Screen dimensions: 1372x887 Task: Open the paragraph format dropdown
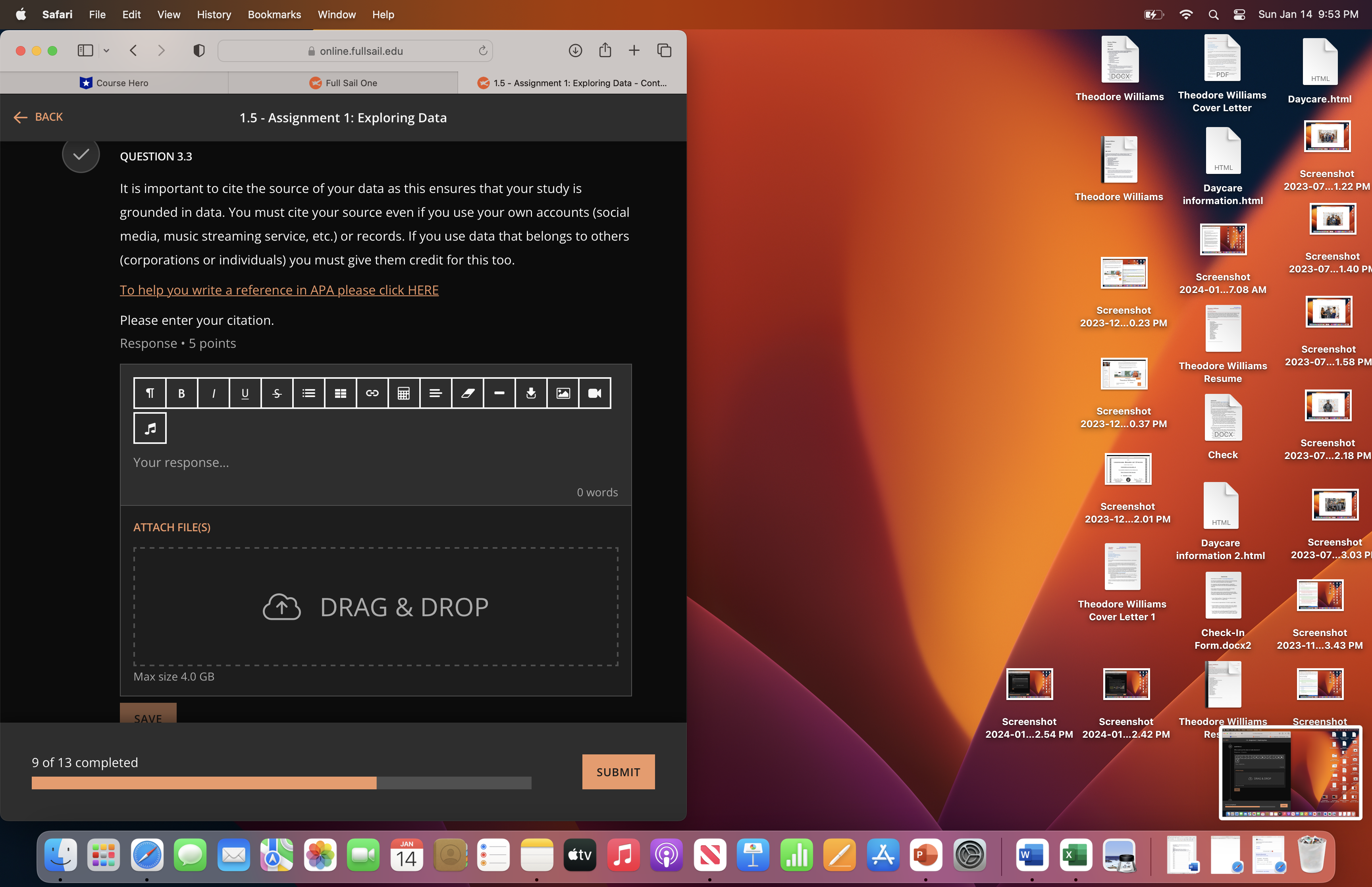[150, 393]
